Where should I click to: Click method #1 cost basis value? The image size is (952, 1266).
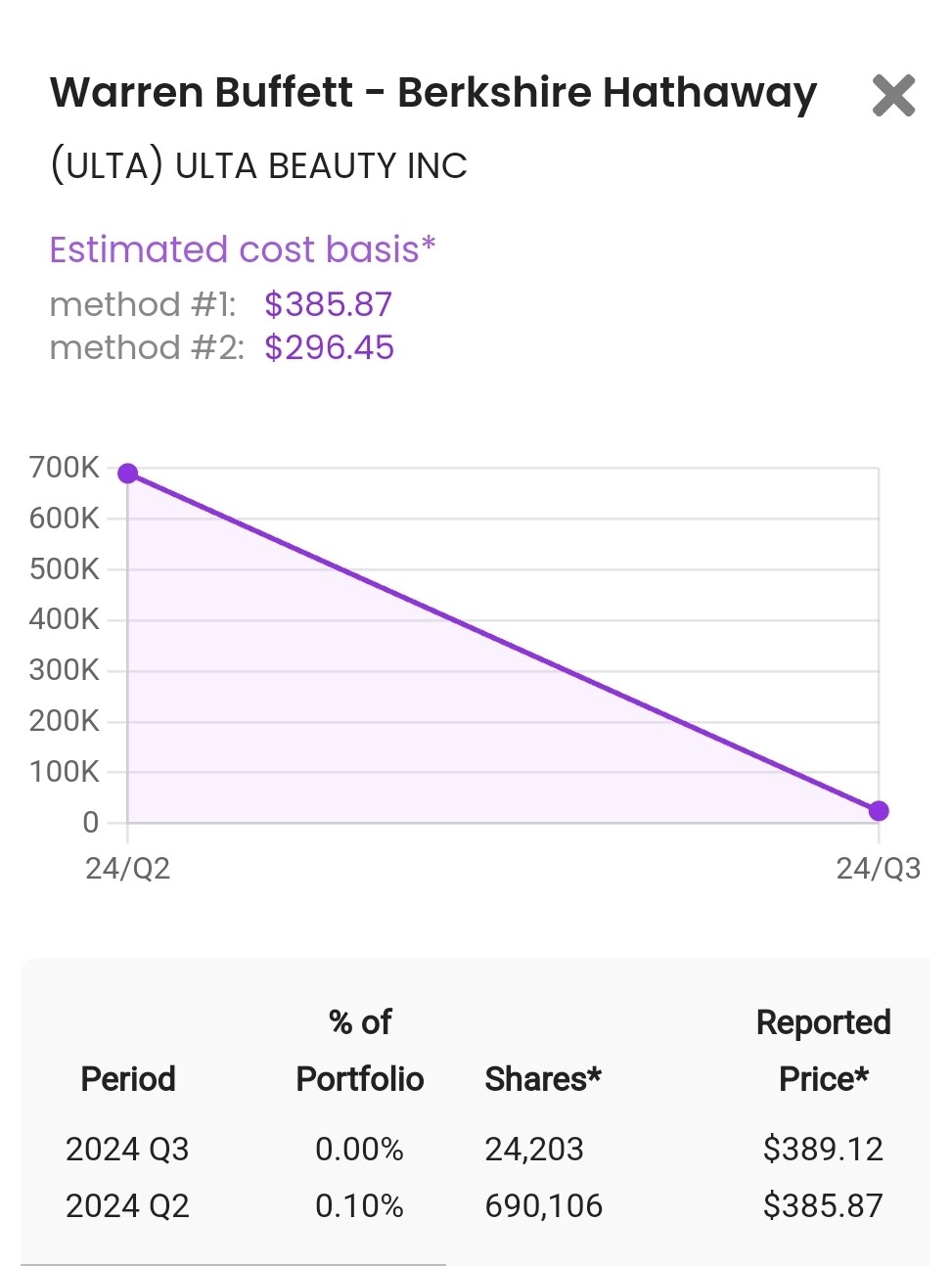(x=328, y=304)
